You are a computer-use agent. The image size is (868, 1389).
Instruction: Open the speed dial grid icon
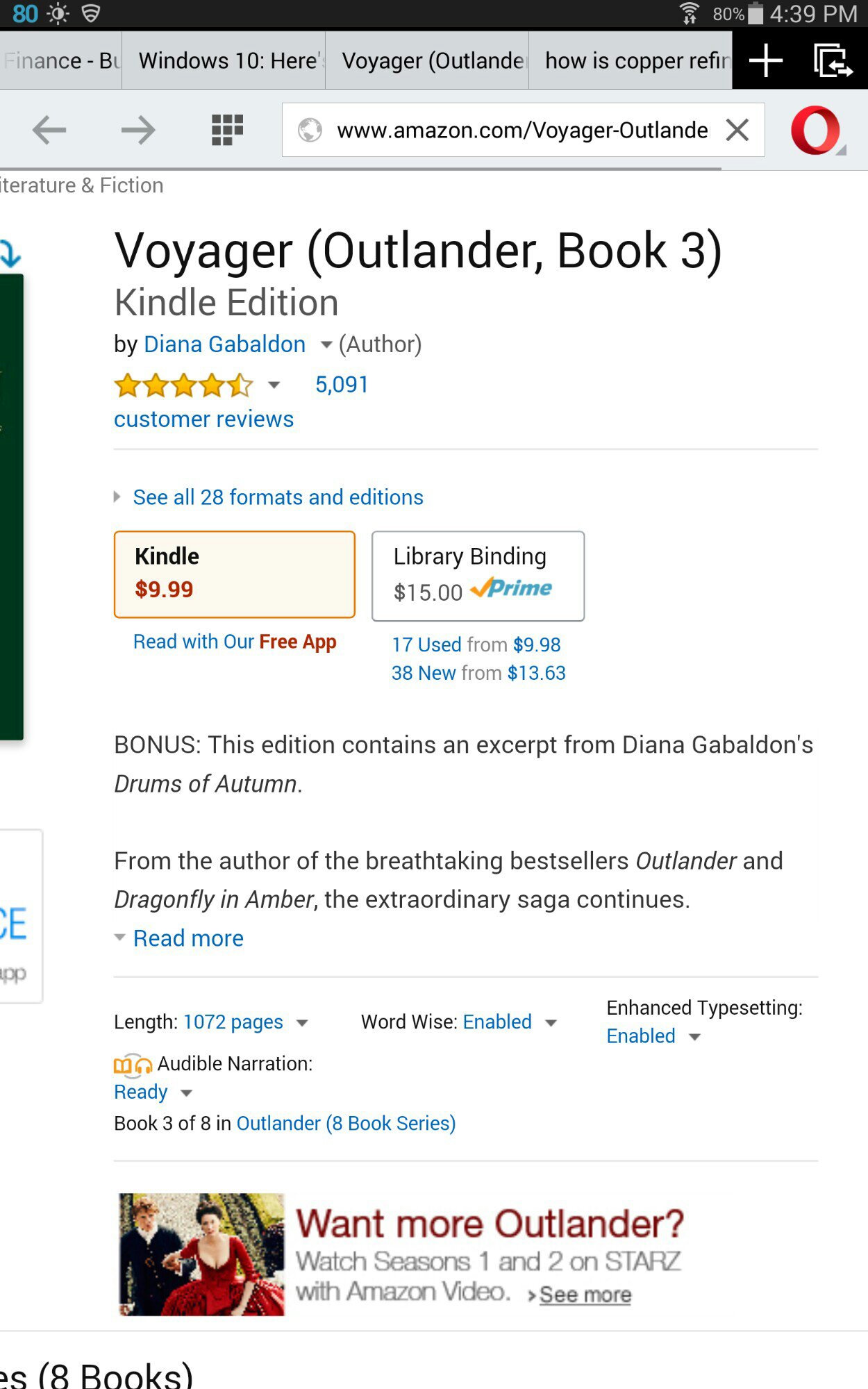(x=227, y=130)
